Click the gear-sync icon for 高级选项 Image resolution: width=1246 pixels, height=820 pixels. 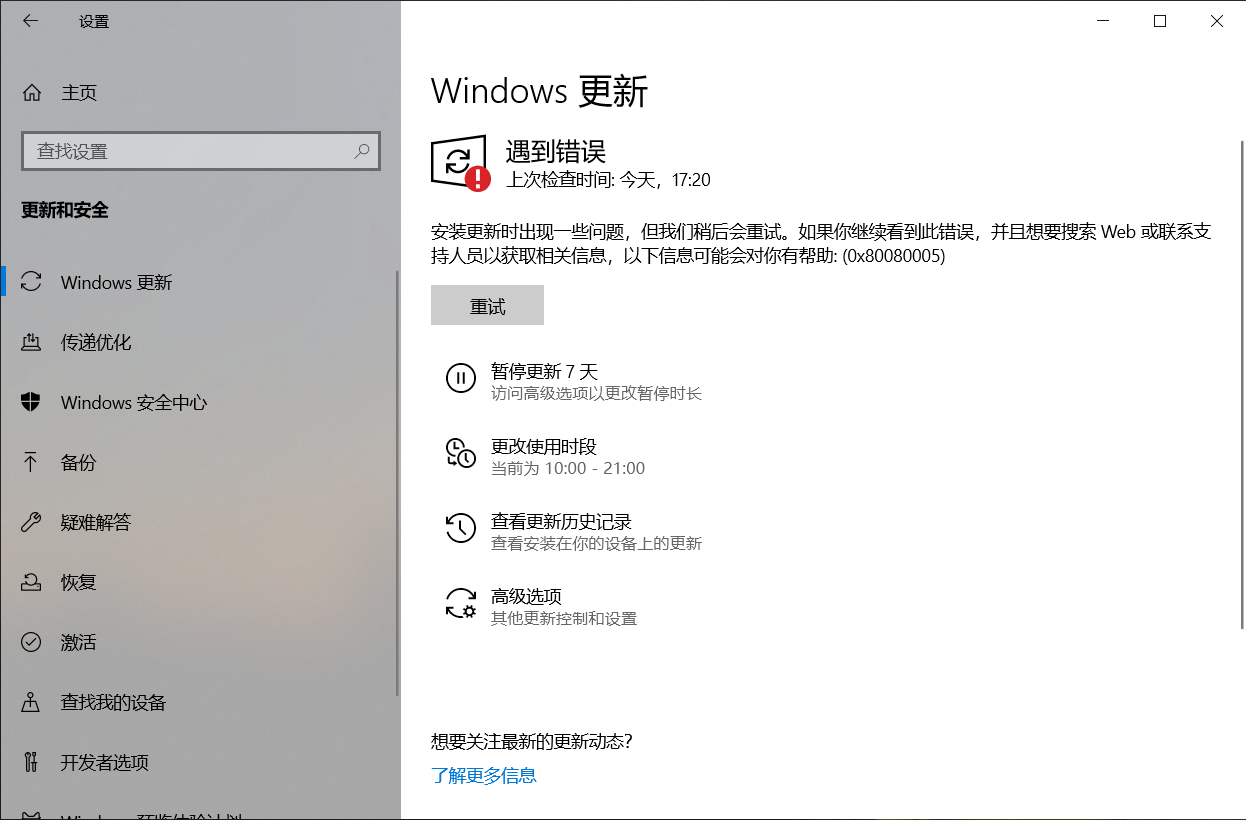(460, 603)
